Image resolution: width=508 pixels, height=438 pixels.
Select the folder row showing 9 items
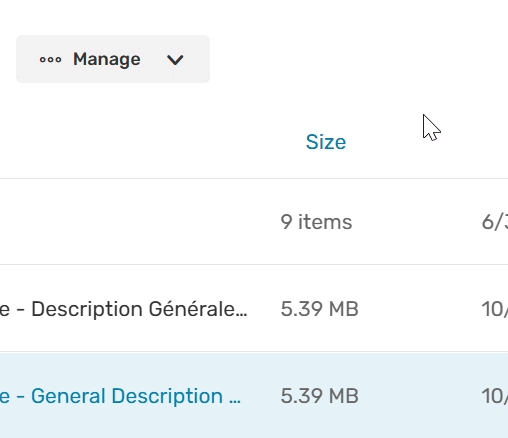[254, 222]
